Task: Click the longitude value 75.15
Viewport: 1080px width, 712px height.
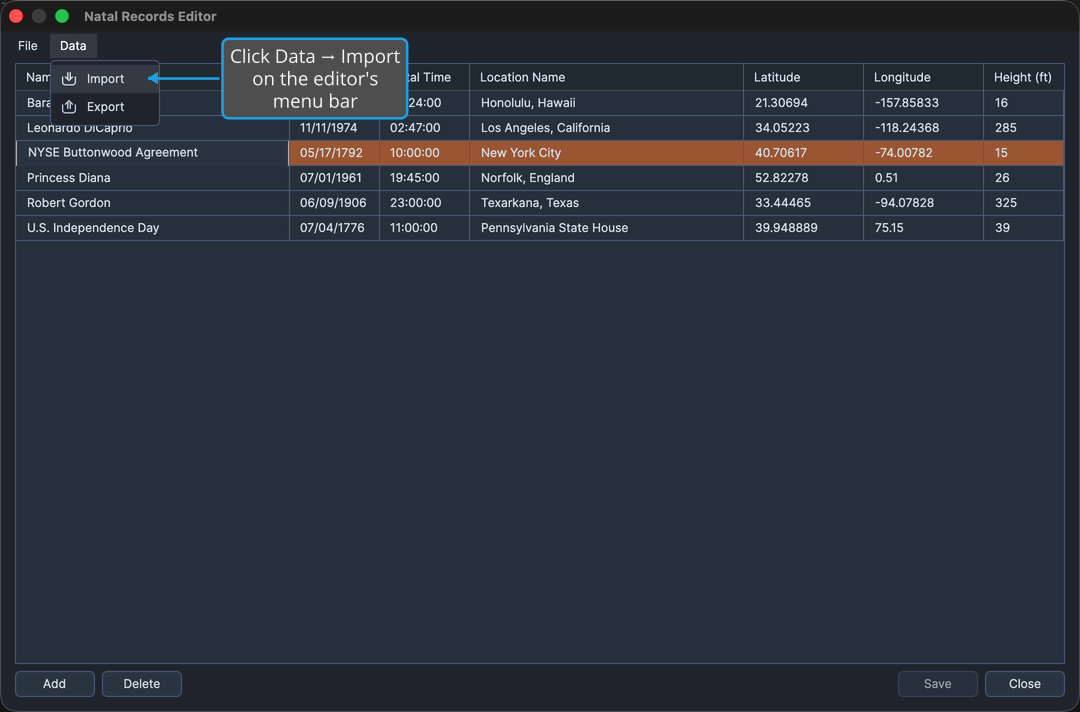Action: [x=923, y=228]
